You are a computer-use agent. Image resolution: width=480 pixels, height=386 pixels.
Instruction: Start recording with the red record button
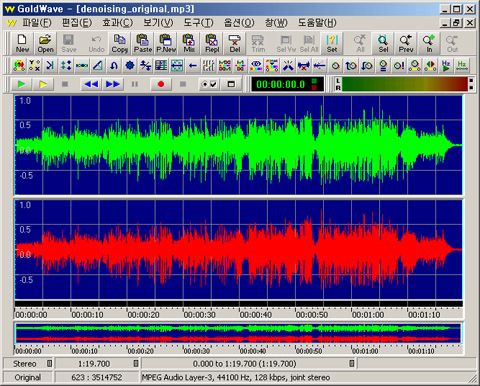(x=161, y=84)
